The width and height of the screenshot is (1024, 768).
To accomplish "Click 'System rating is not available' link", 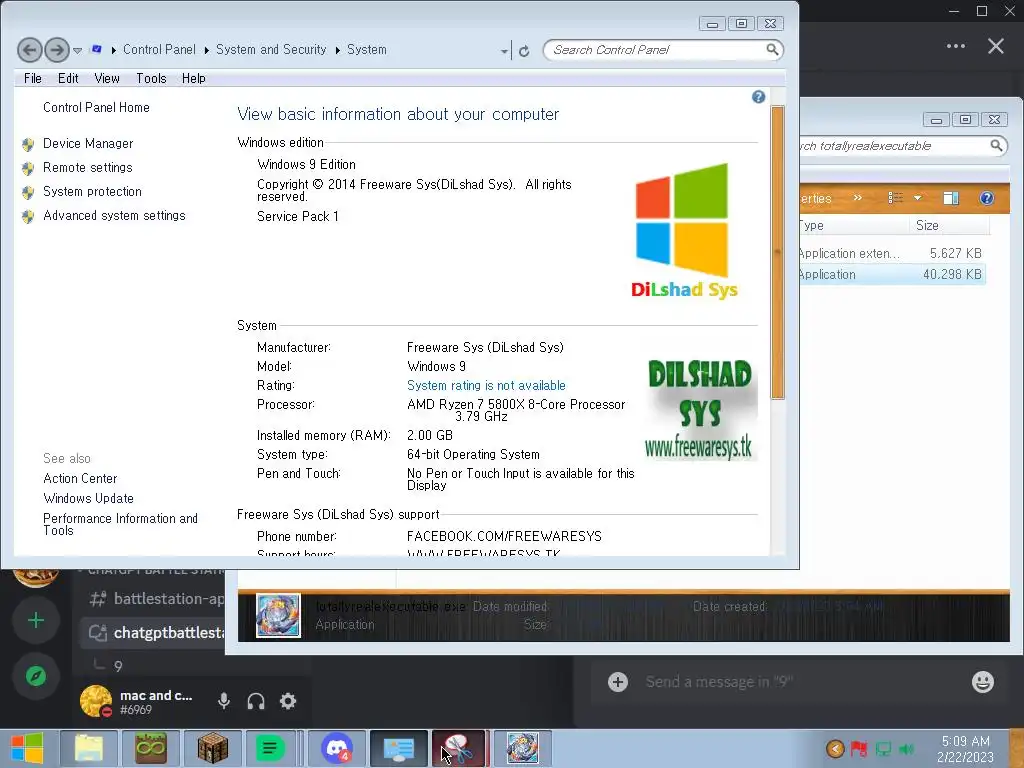I will click(486, 385).
